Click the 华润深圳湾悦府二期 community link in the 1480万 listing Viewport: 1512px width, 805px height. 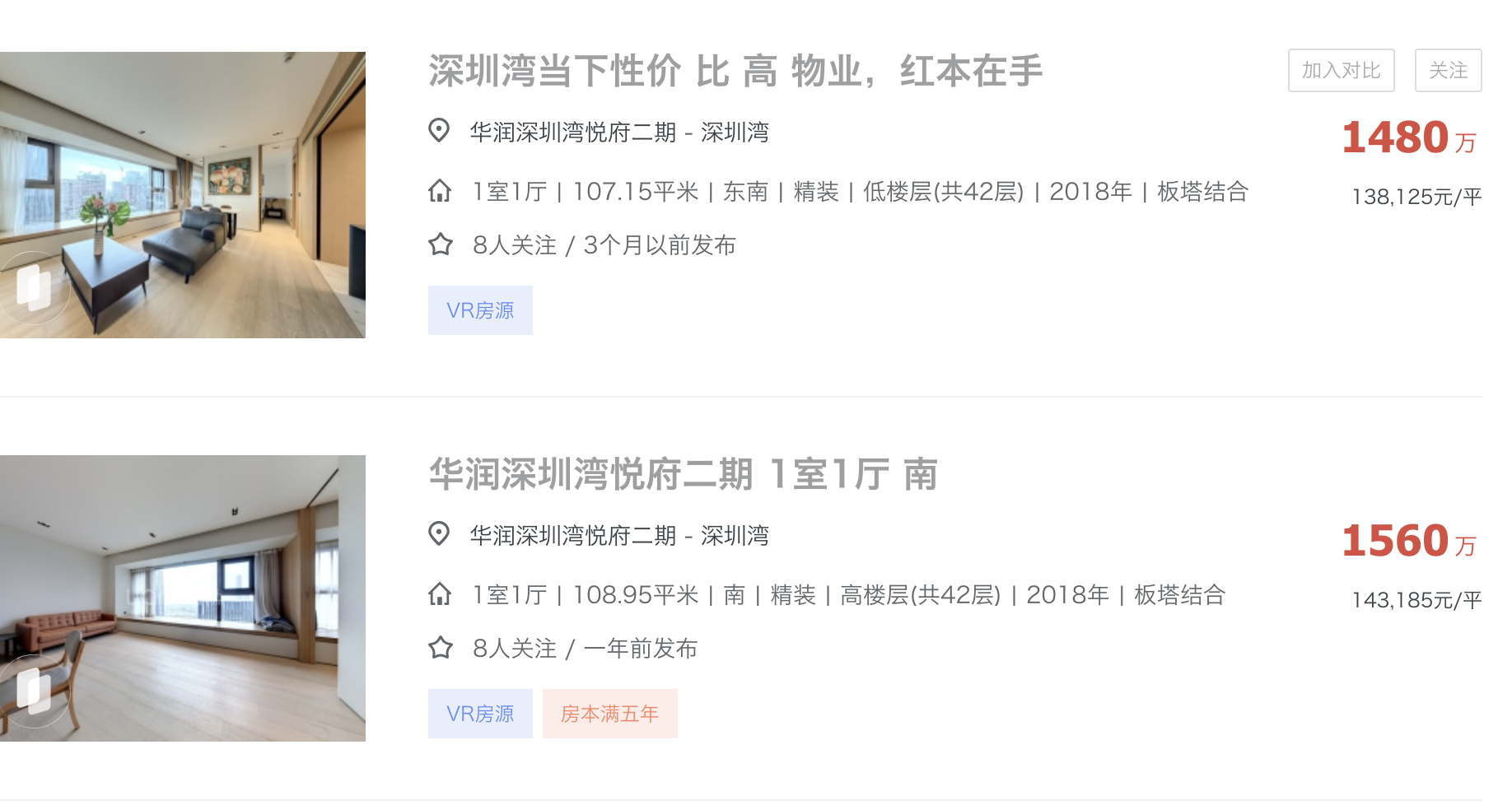(572, 133)
